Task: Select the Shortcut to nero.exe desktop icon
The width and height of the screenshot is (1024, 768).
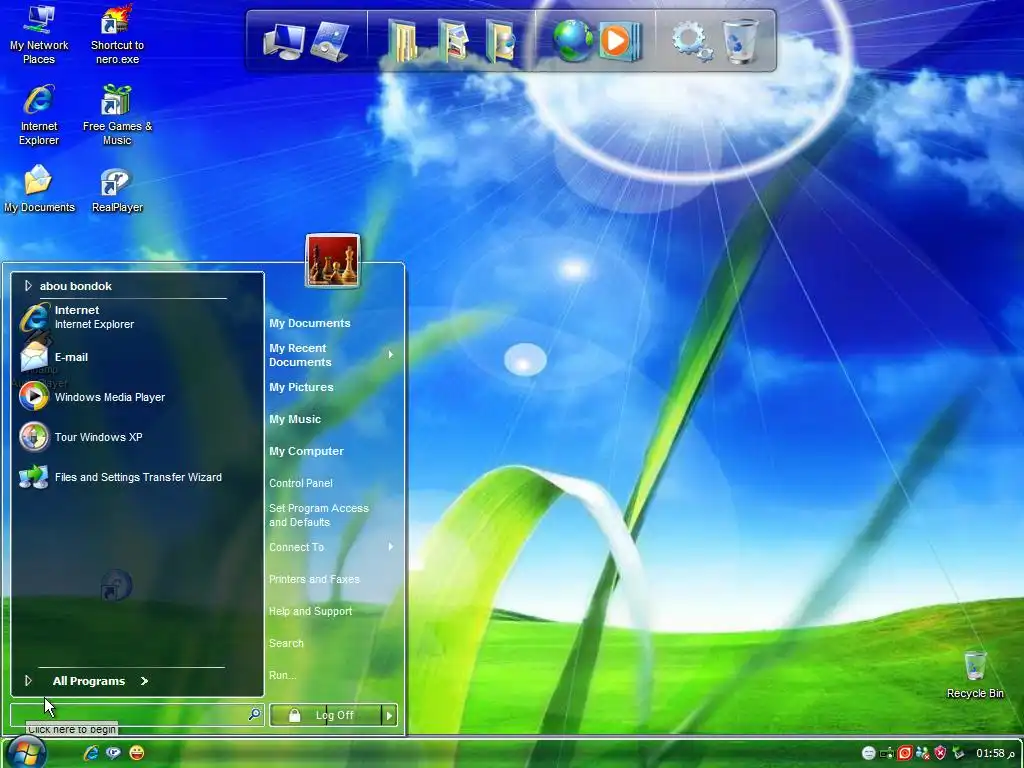Action: 117,35
